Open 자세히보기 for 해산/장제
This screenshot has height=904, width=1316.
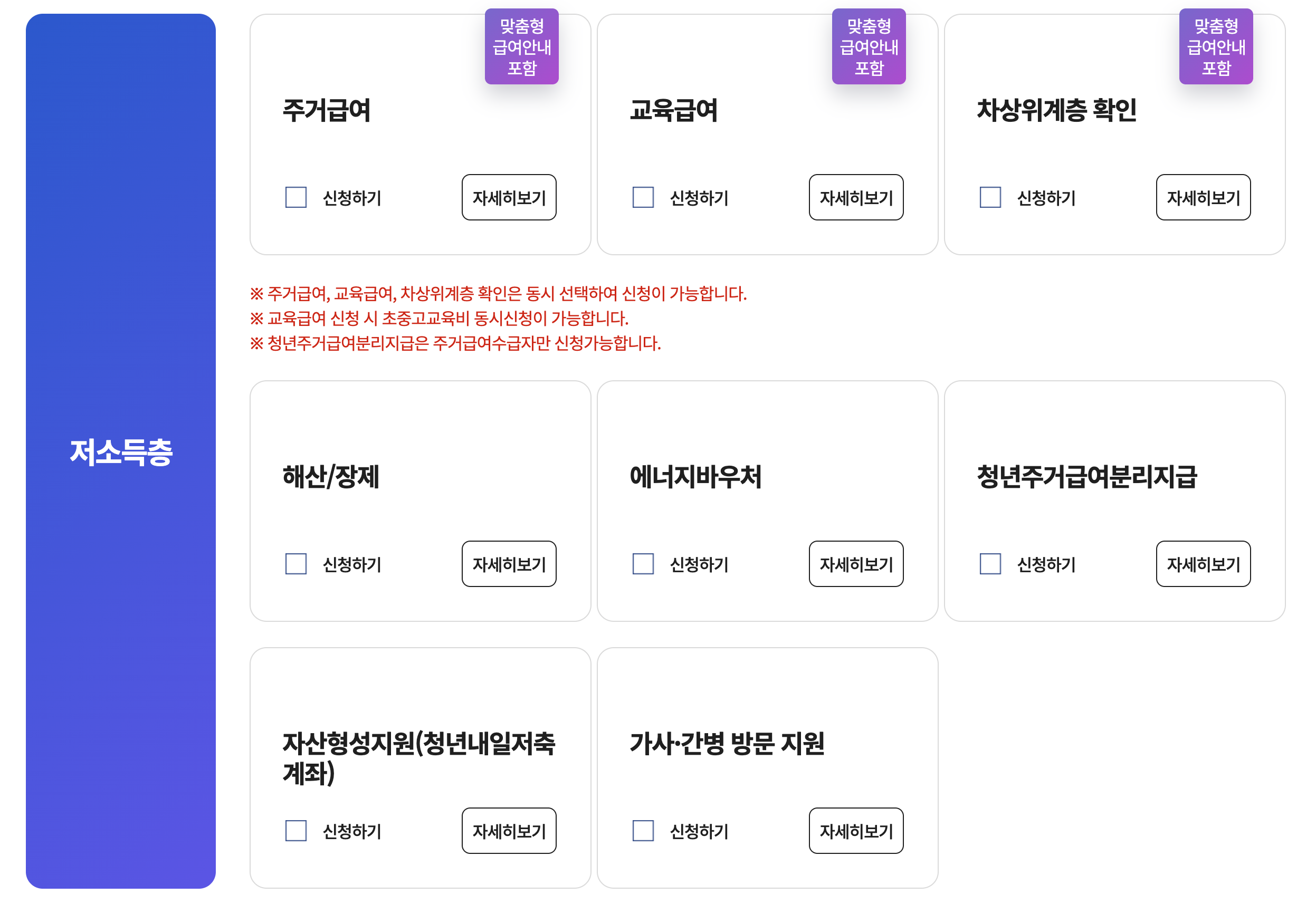508,564
